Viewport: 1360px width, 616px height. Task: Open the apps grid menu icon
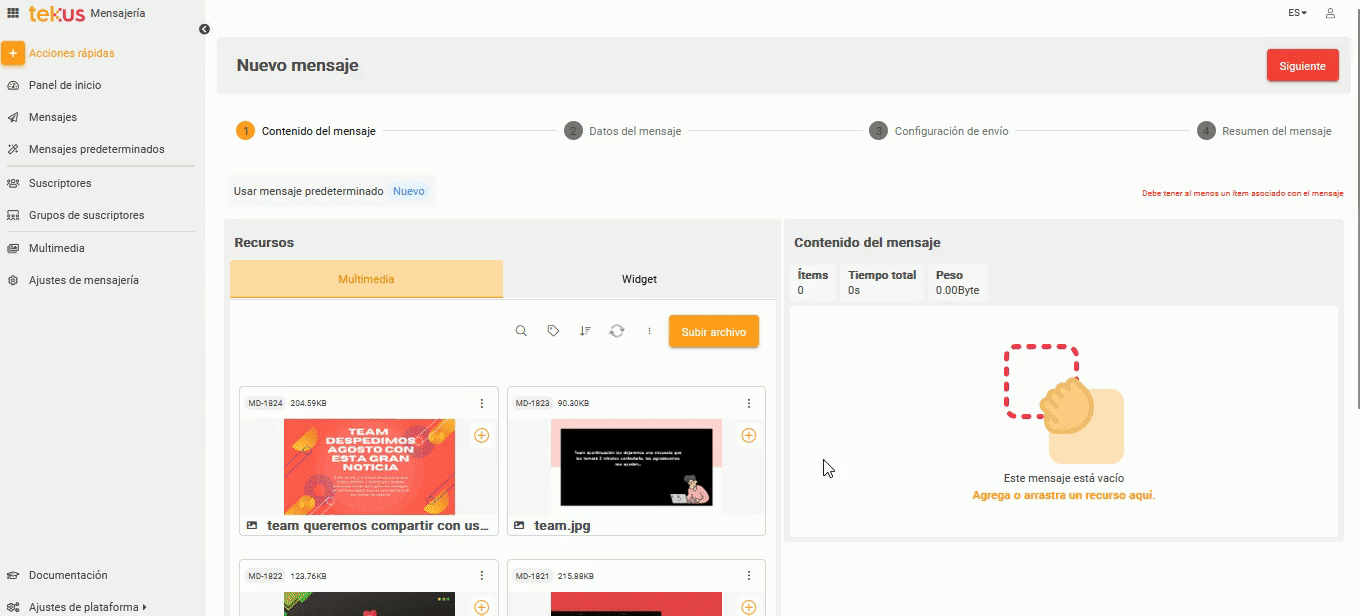pos(13,13)
